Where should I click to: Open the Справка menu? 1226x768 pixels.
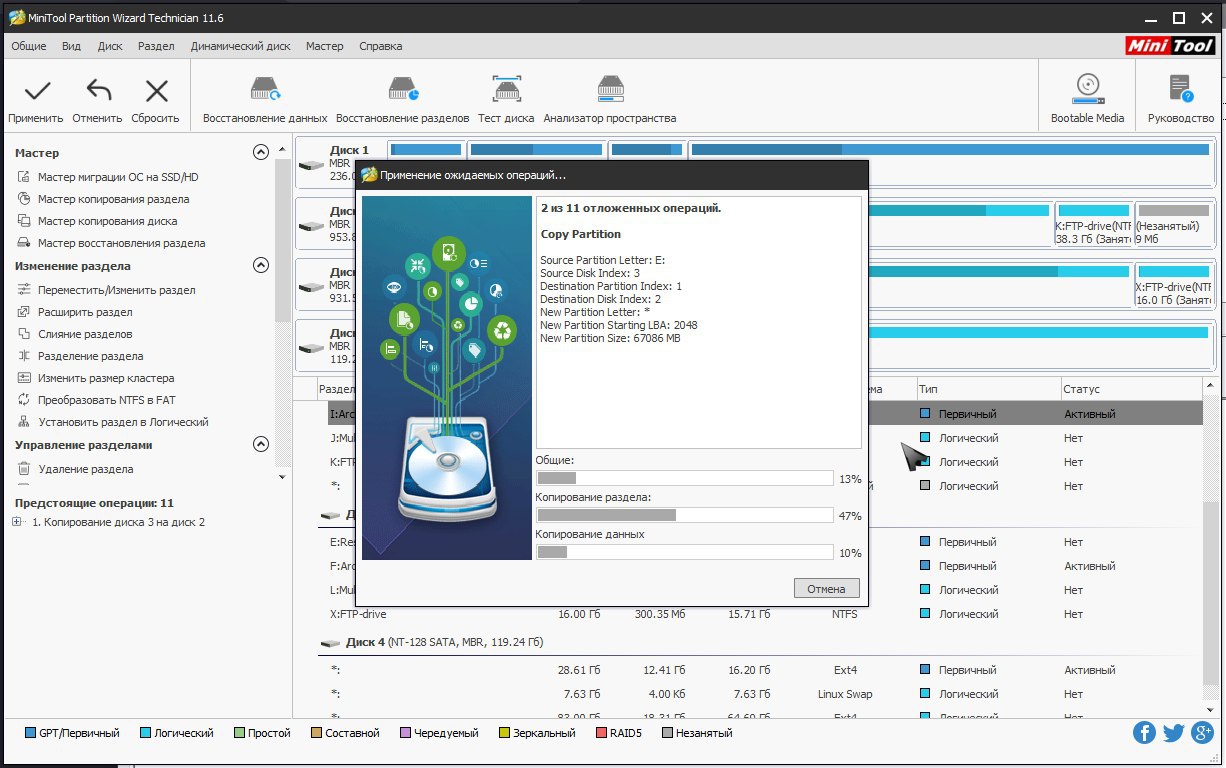(380, 46)
